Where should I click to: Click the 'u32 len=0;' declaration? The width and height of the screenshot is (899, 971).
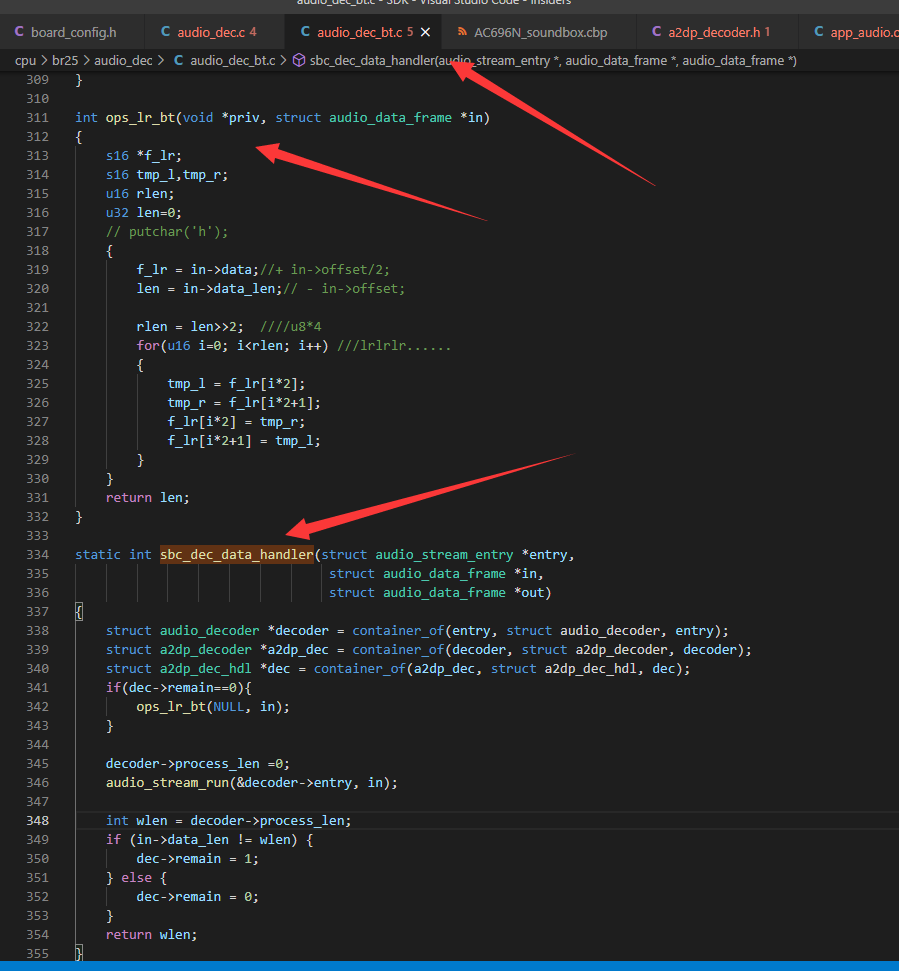click(144, 213)
